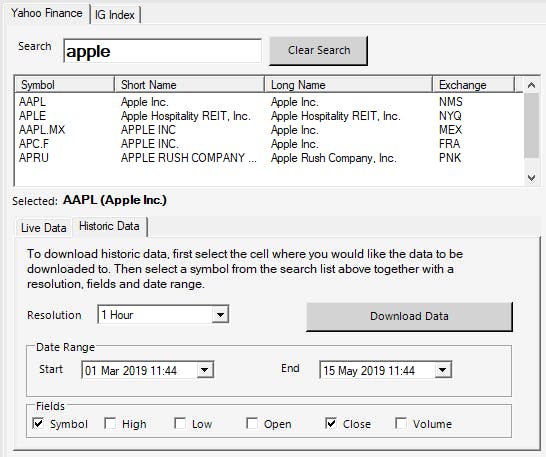
Task: Click APPLE RUSH COMPANY short name cell
Action: tap(188, 157)
